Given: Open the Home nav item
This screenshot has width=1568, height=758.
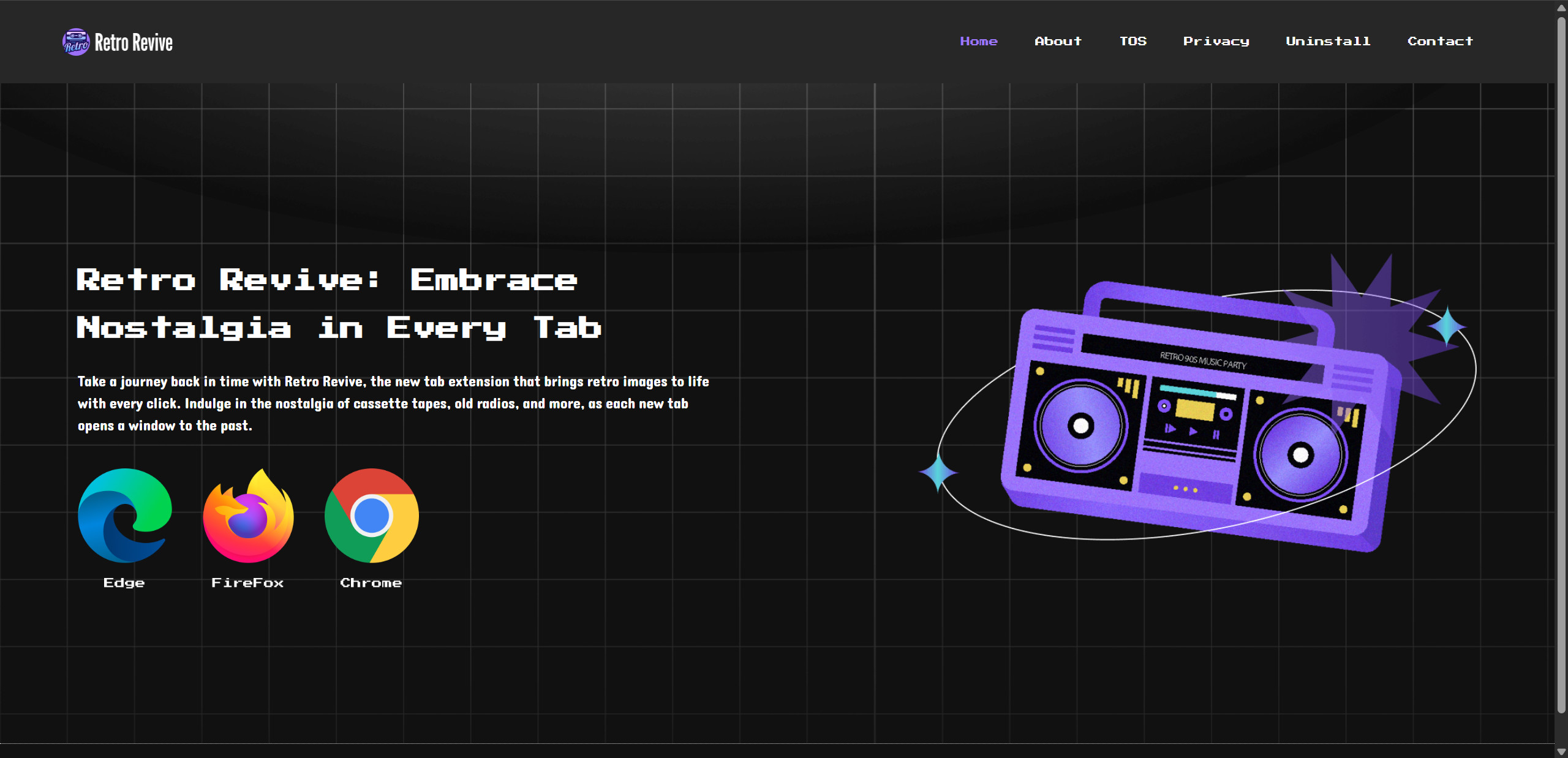Looking at the screenshot, I should click(x=978, y=41).
